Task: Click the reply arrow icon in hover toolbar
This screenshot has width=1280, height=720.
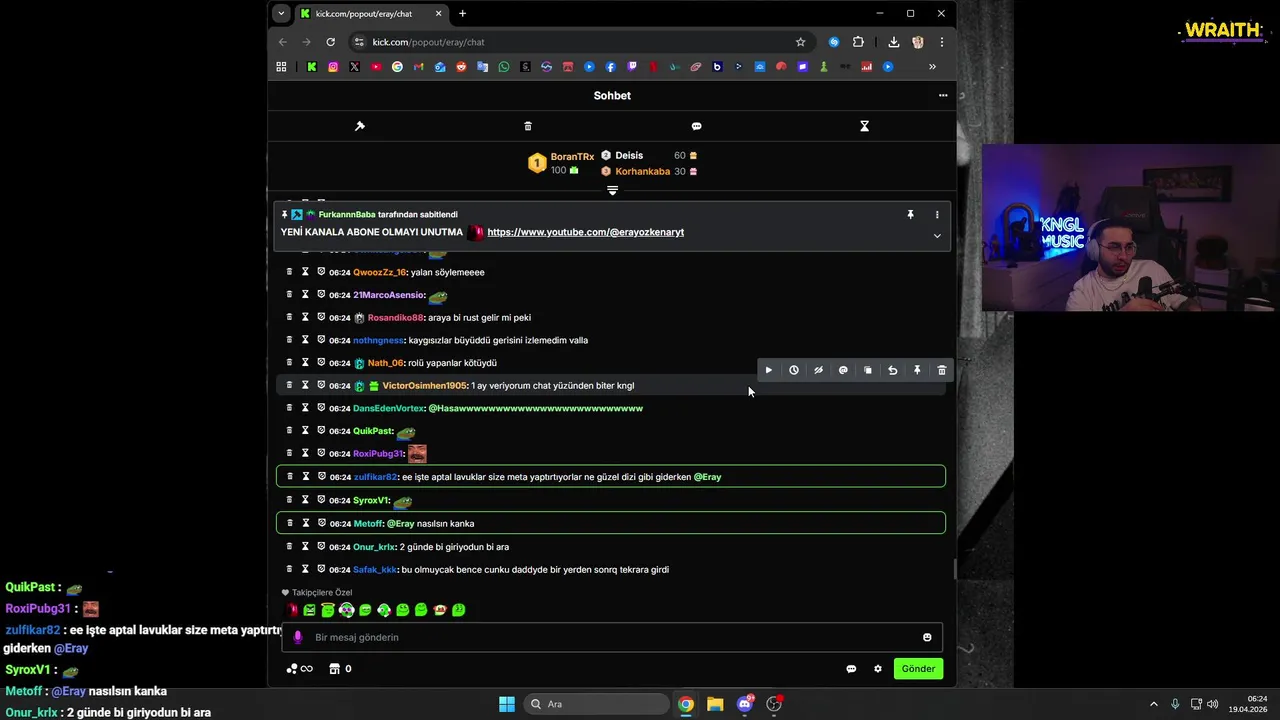Action: coord(893,370)
